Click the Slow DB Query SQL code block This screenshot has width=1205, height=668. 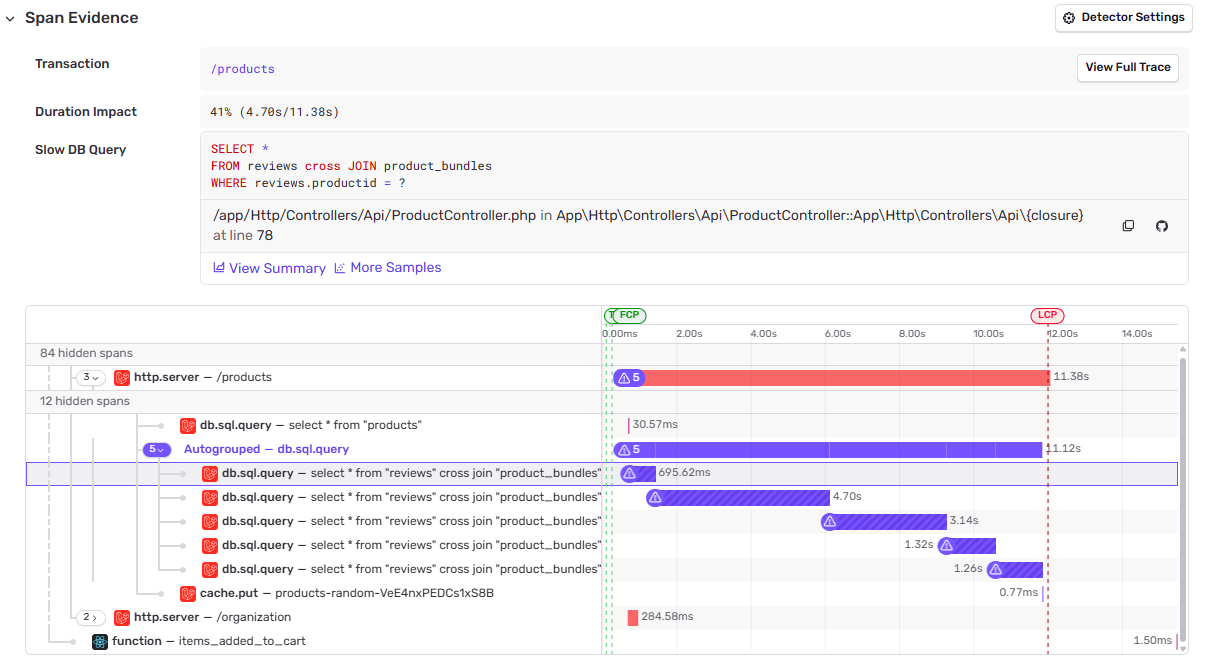(x=694, y=166)
